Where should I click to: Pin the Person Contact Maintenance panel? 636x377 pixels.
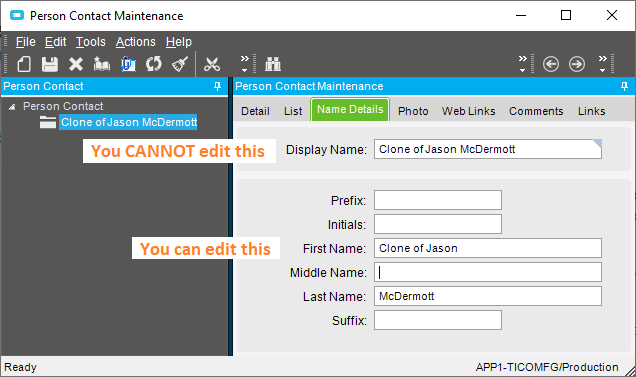pyautogui.click(x=624, y=86)
